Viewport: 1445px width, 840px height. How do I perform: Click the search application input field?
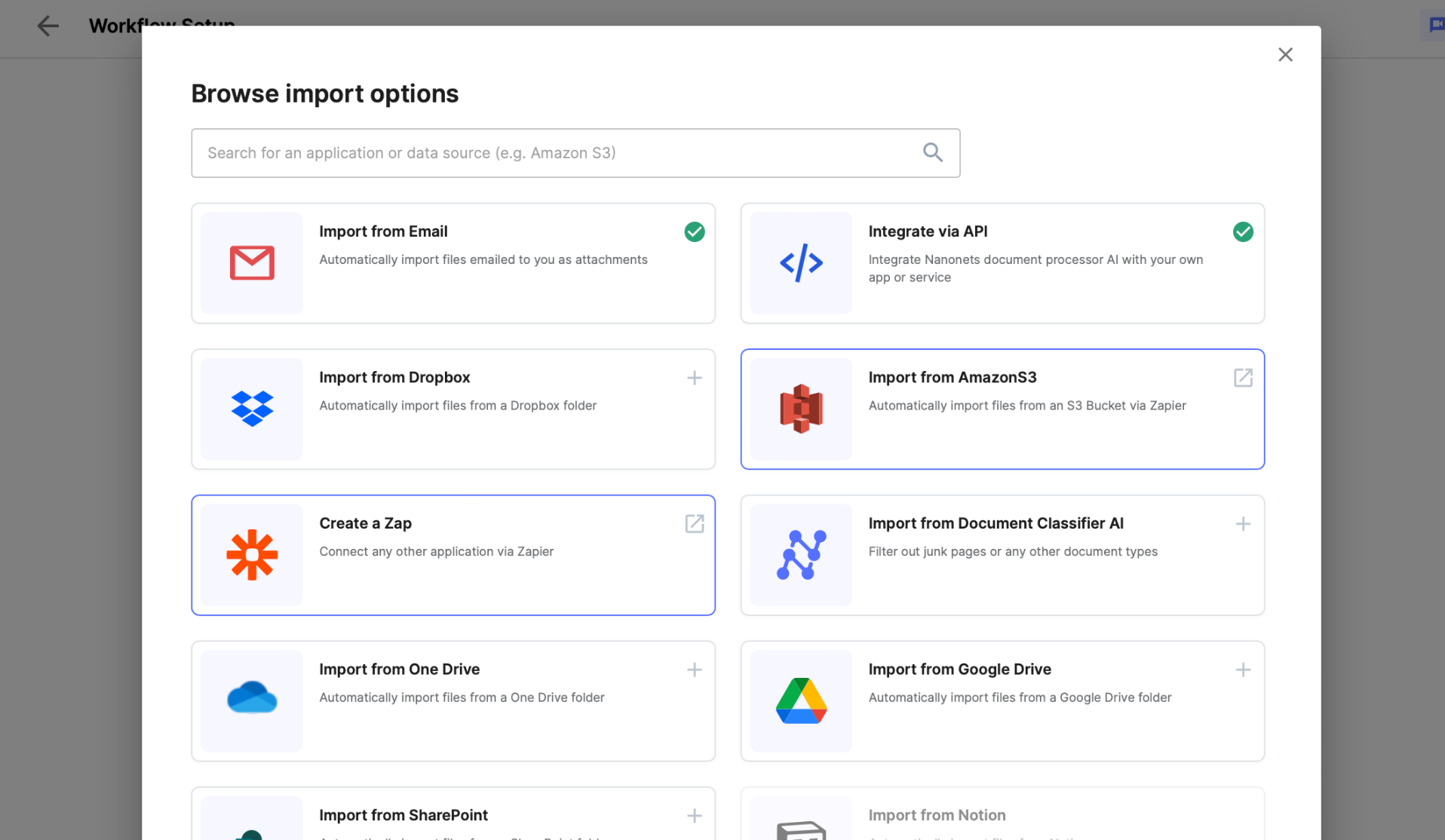pos(558,153)
